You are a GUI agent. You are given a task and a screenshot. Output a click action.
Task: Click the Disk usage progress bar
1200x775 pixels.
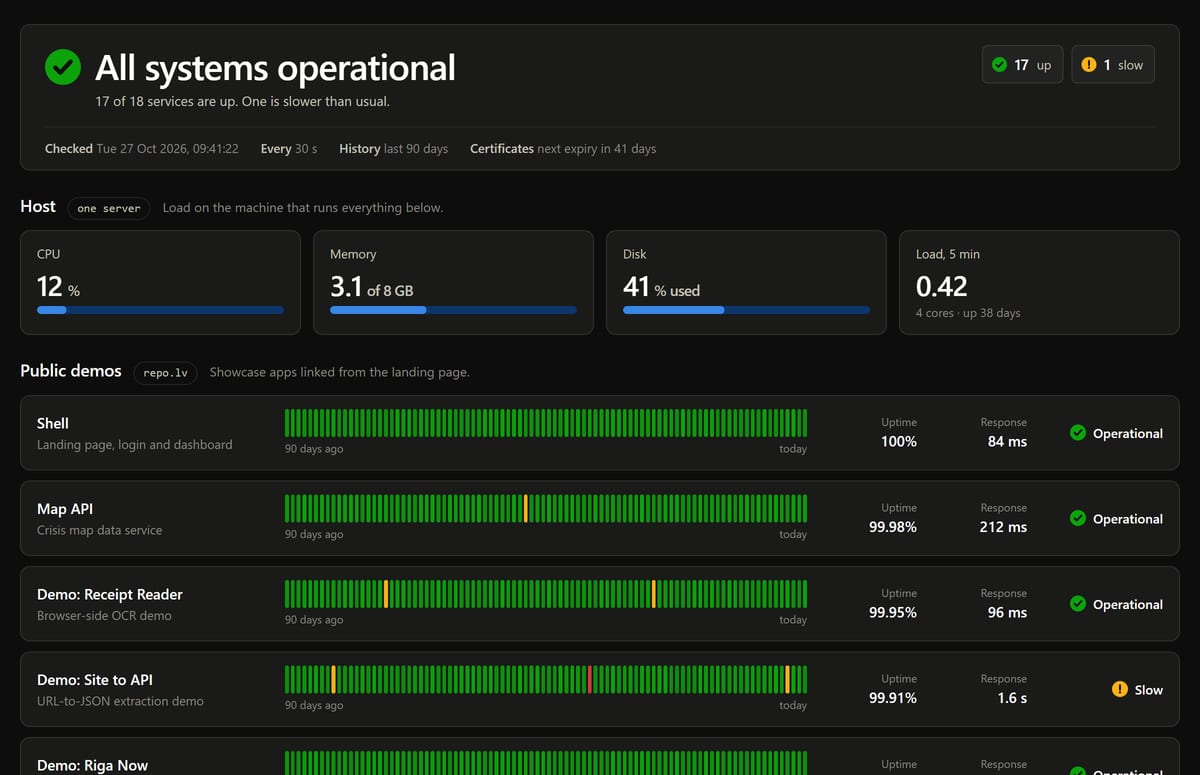click(x=746, y=310)
